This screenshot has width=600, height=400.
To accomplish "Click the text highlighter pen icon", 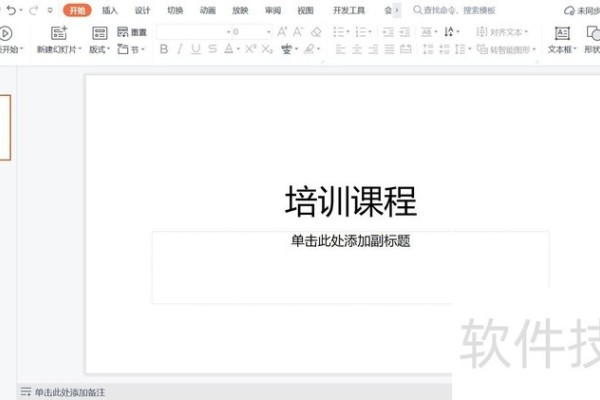I will tap(310, 49).
